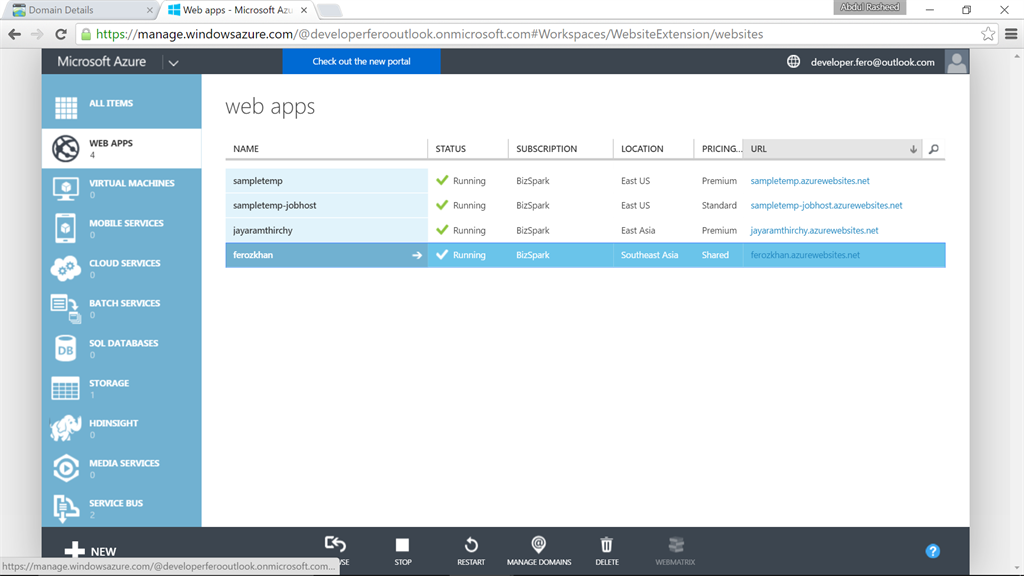Delete the selected web app
Image resolution: width=1024 pixels, height=576 pixels.
pos(607,551)
